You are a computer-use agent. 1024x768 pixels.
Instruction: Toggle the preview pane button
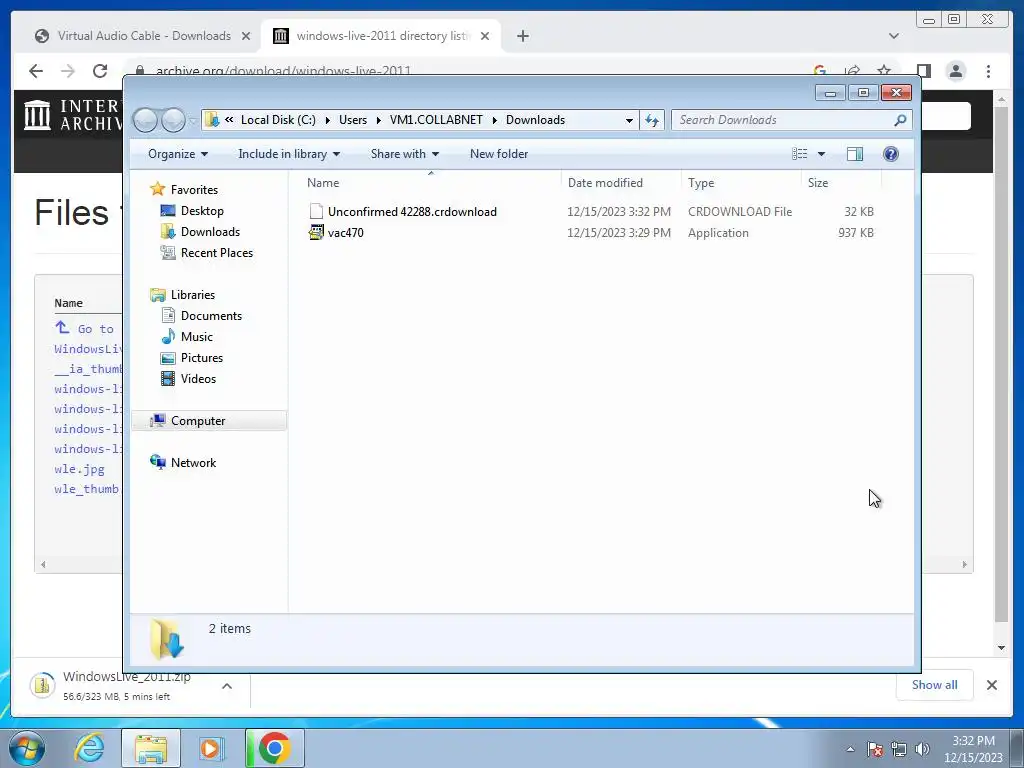854,154
